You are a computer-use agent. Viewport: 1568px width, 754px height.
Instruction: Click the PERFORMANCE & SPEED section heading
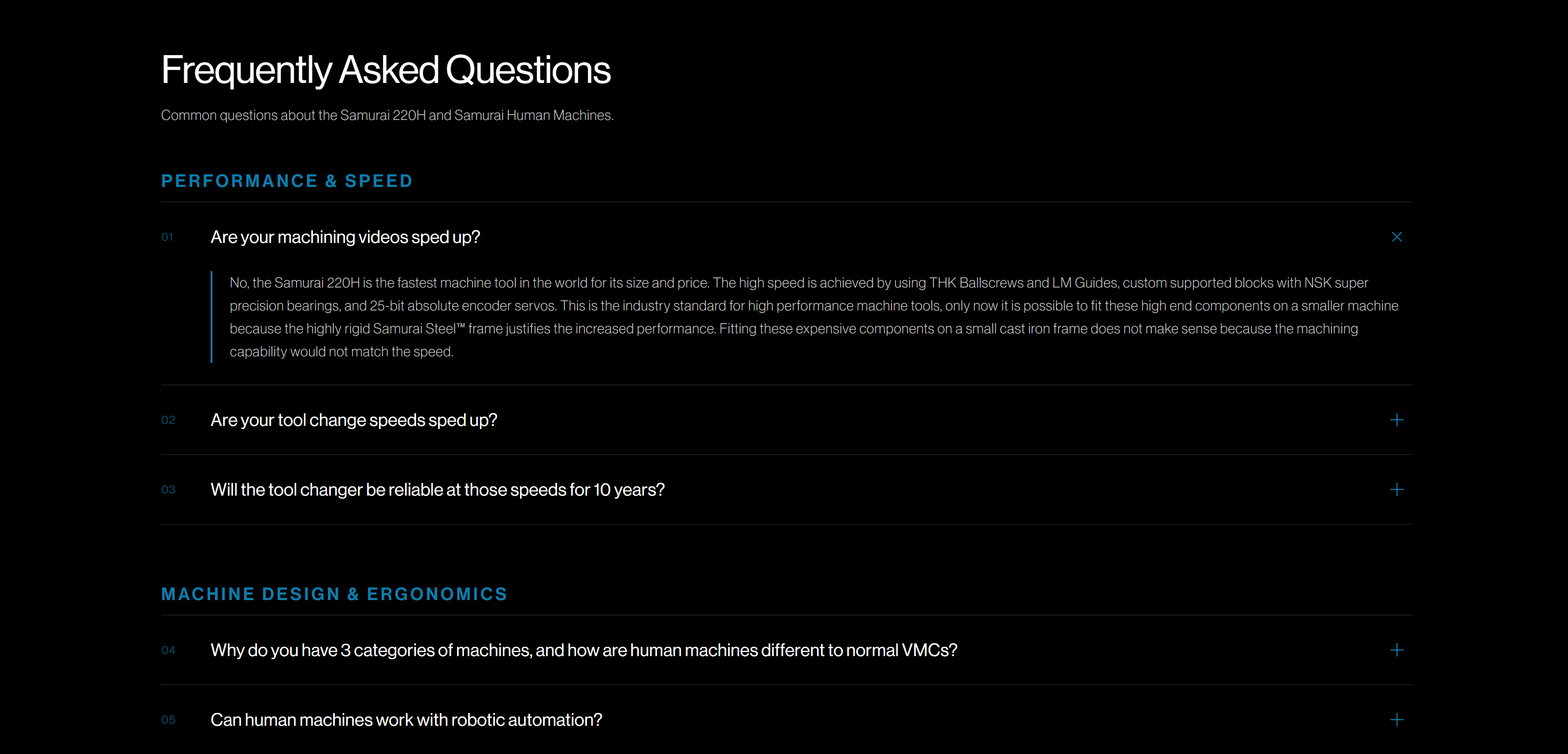coord(287,180)
